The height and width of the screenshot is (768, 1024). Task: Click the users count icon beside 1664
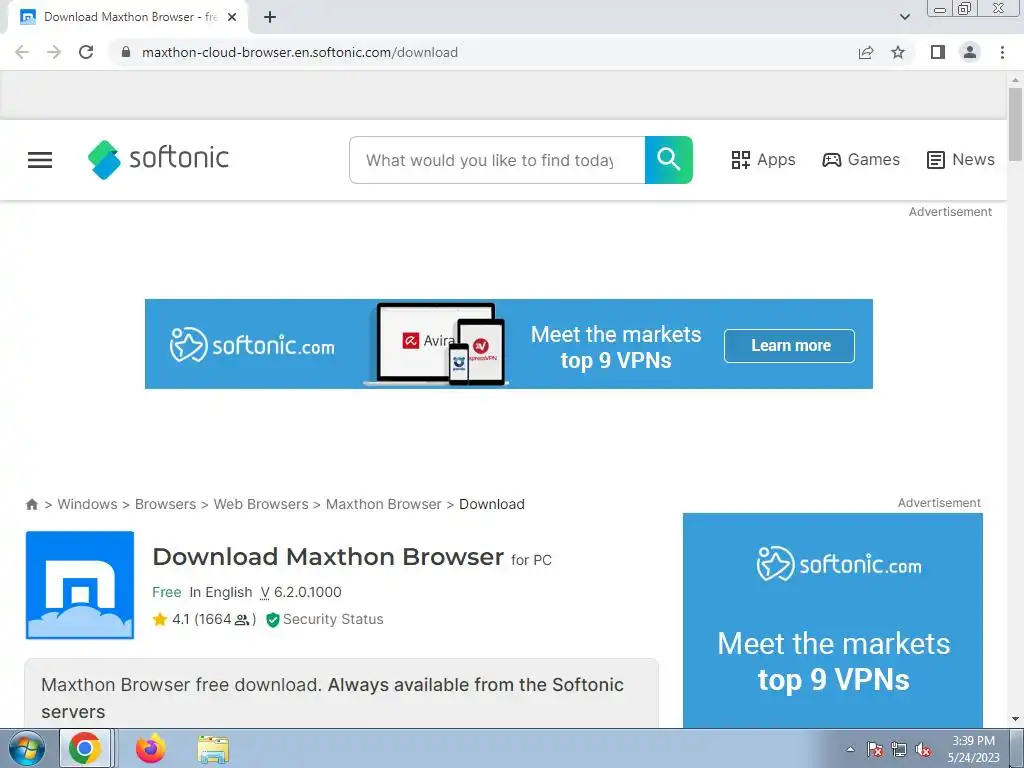(x=242, y=620)
